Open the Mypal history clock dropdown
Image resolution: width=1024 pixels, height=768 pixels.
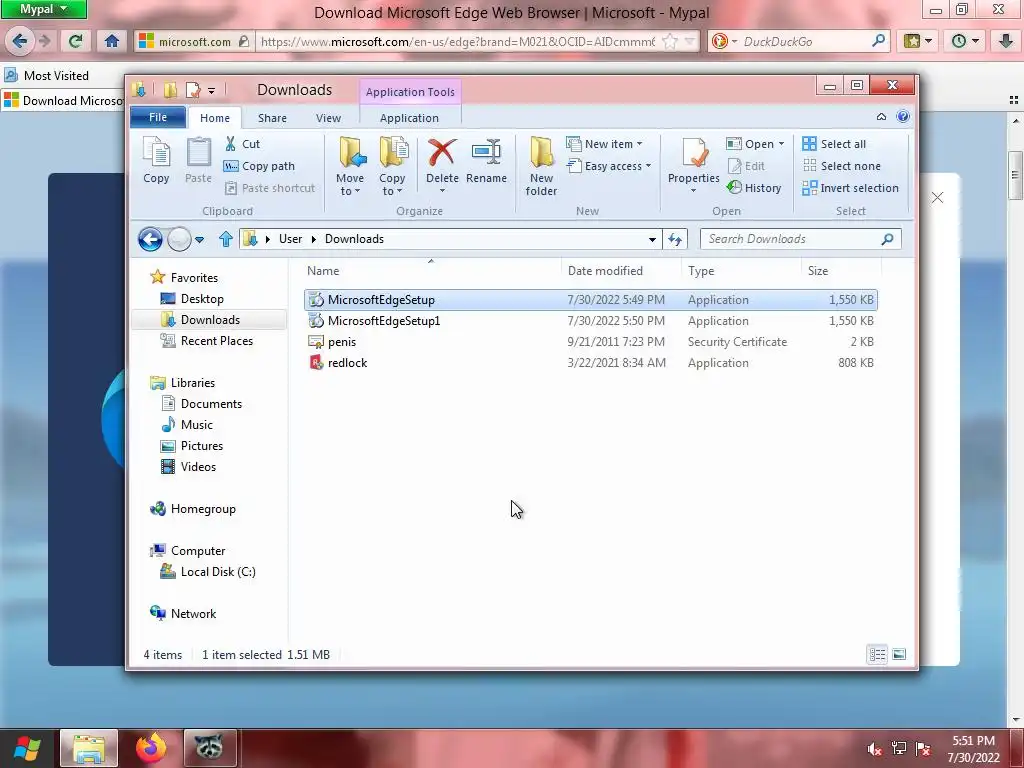pyautogui.click(x=965, y=41)
